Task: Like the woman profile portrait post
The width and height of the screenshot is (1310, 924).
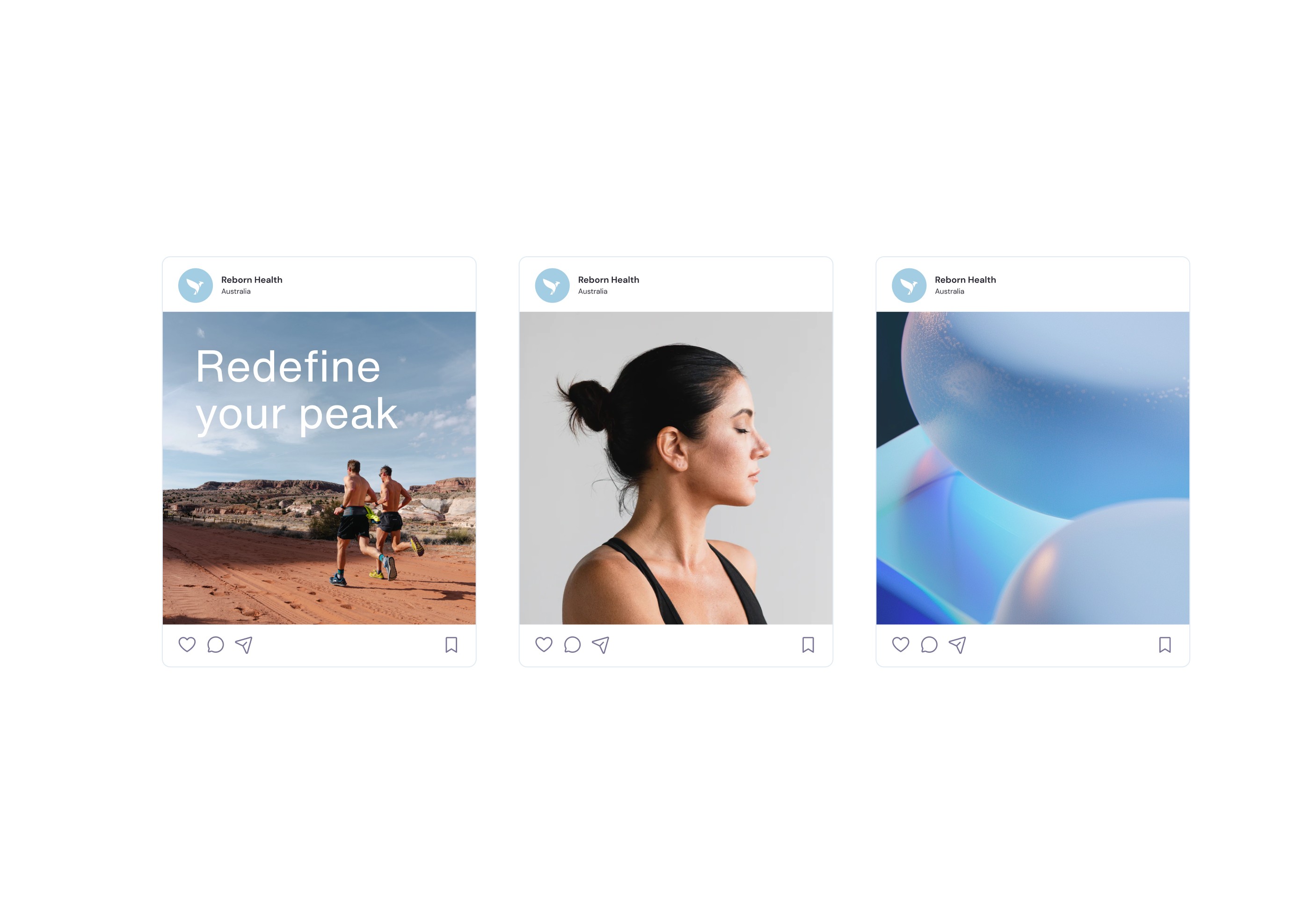Action: point(544,644)
